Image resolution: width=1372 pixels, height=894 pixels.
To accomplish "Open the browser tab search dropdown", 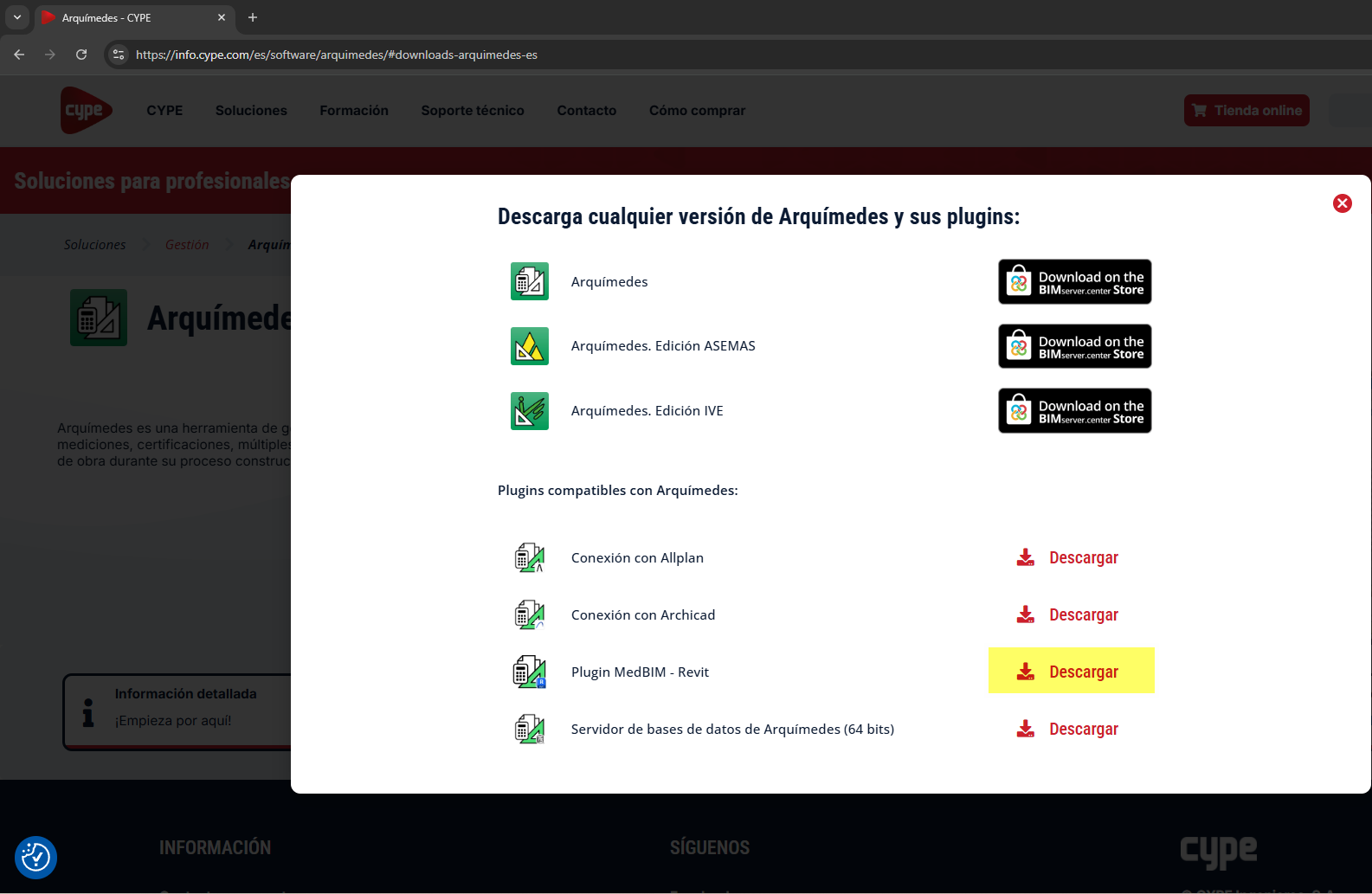I will point(17,17).
